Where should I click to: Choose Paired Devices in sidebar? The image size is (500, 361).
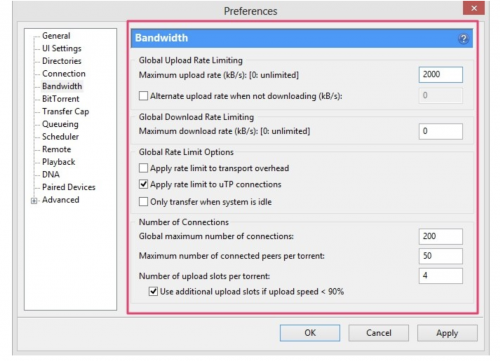click(x=69, y=187)
